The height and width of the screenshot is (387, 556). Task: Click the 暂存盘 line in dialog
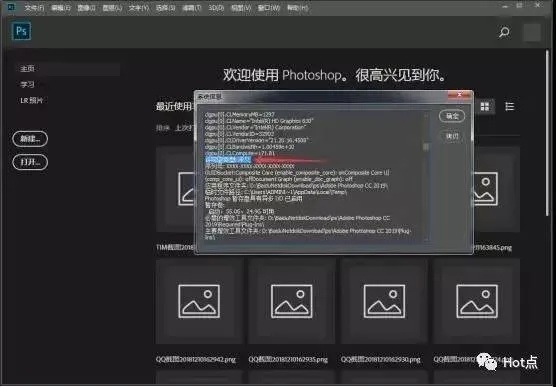tap(215, 205)
